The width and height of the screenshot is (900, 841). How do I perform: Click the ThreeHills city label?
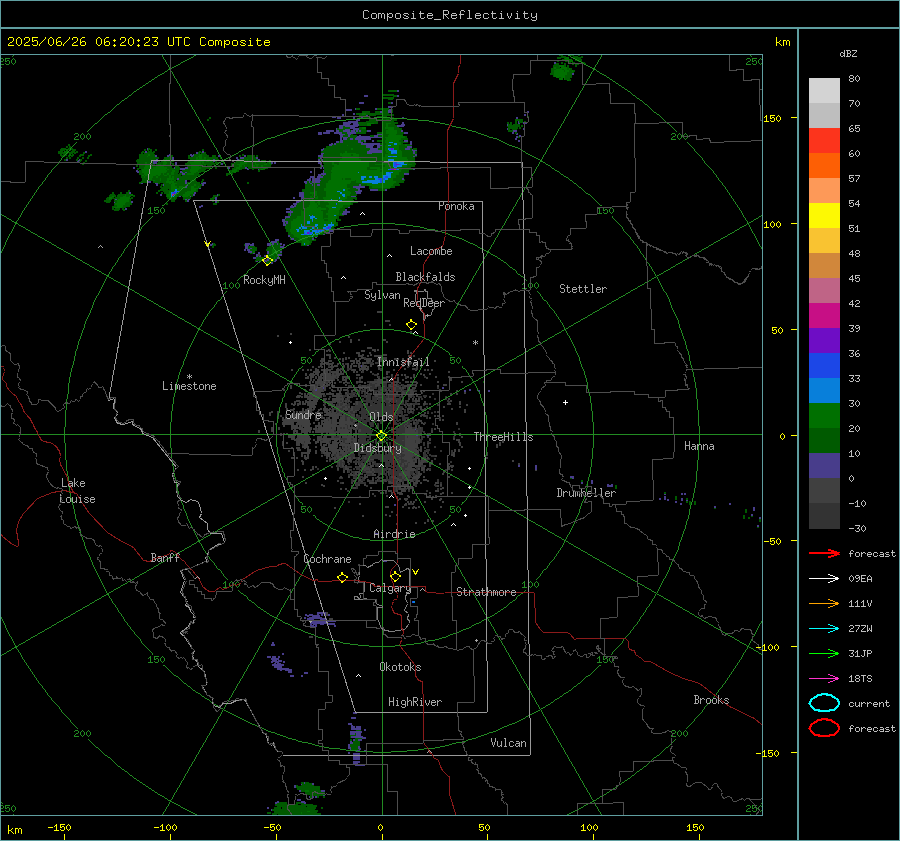coord(503,437)
